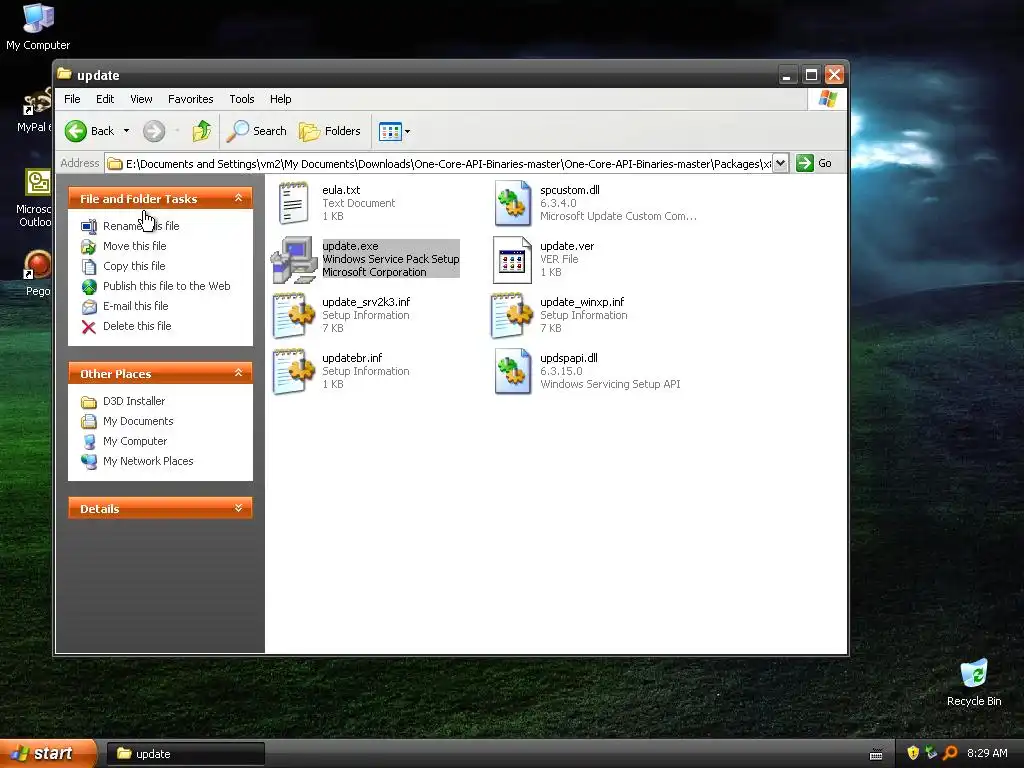Click Move this file link

point(135,246)
